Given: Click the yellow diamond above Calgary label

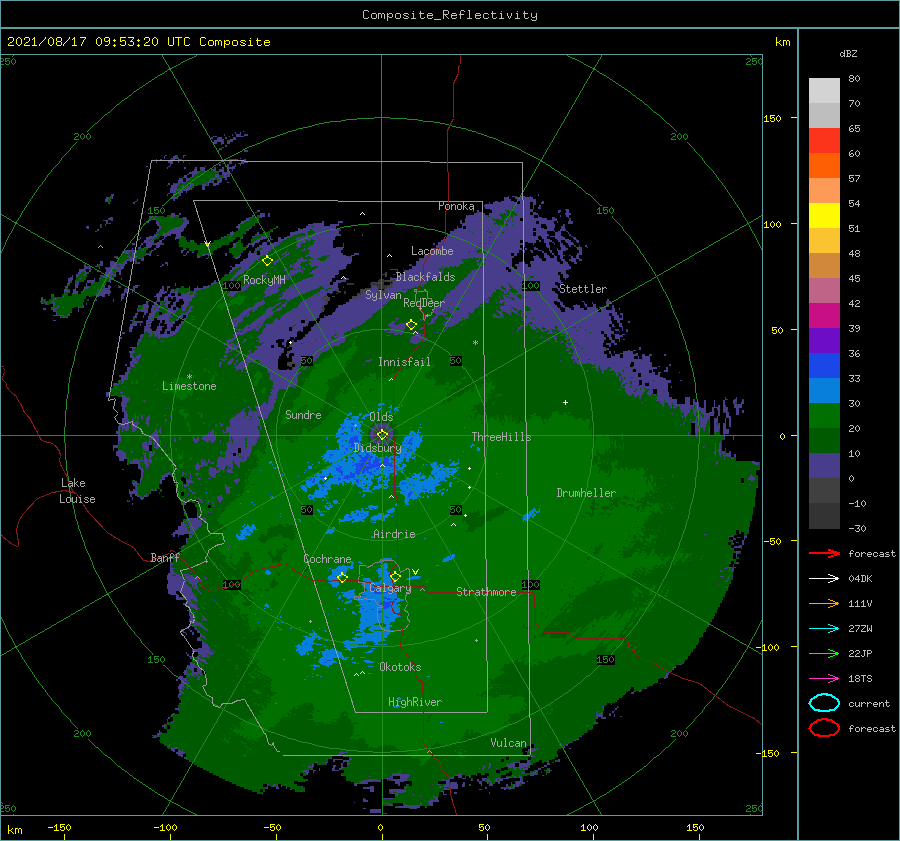Looking at the screenshot, I should (x=395, y=576).
